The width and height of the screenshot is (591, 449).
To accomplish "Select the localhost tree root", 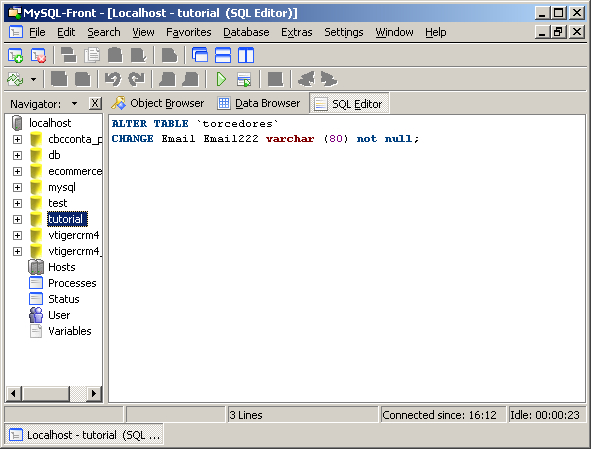I will pos(50,123).
